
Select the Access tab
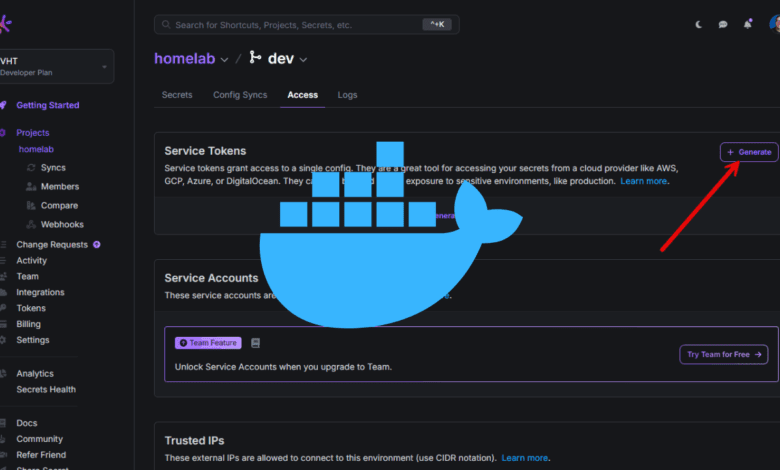point(302,94)
